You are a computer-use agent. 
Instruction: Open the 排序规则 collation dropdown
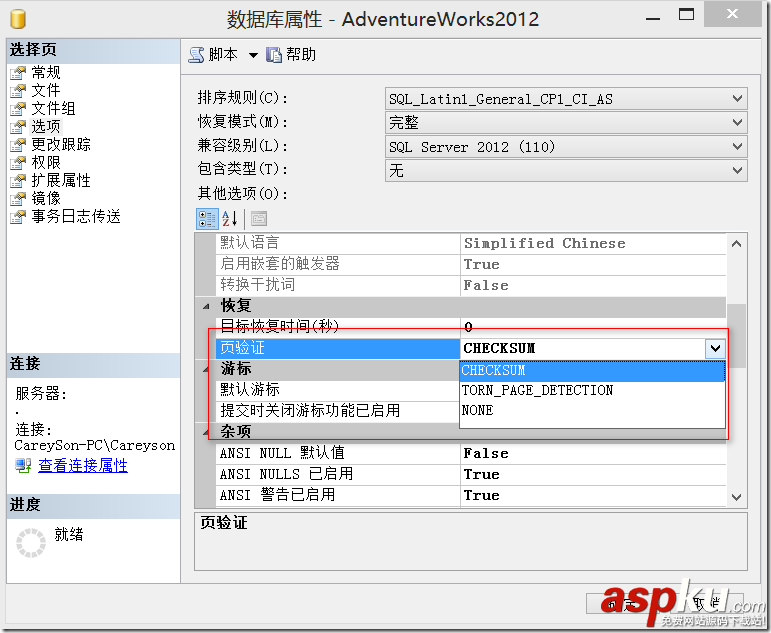click(x=566, y=99)
